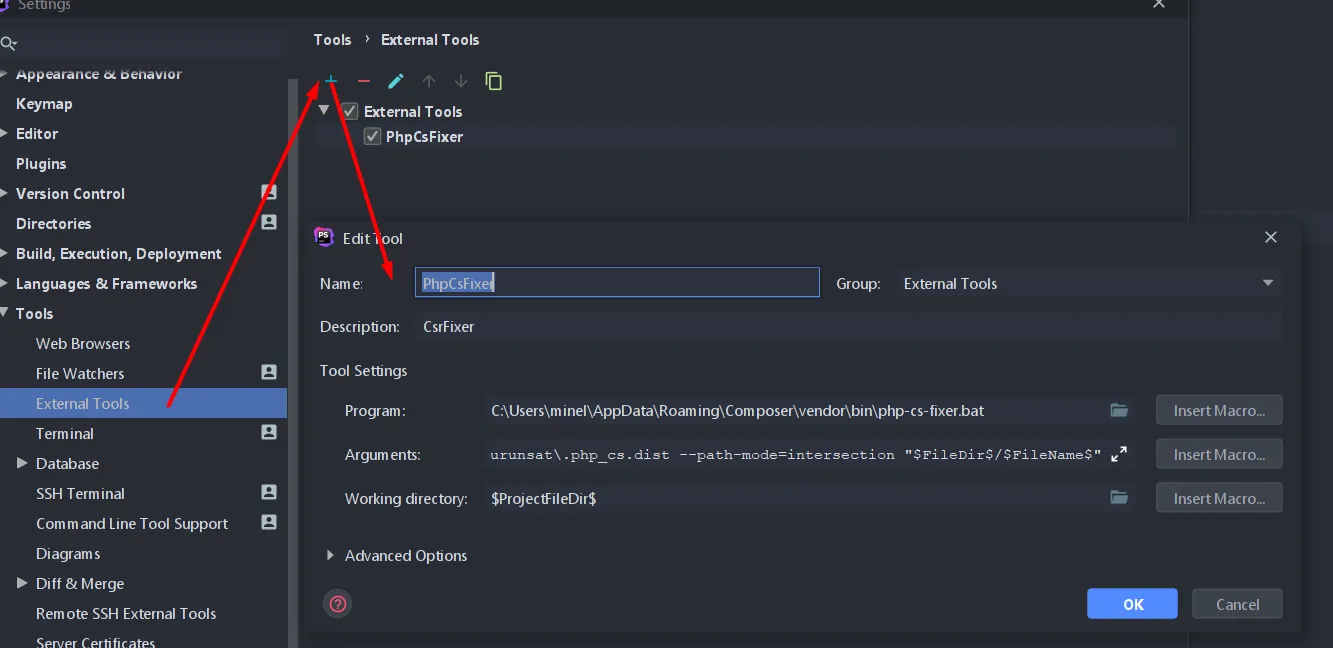Click project-level icon beside Version Control
The width and height of the screenshot is (1333, 648).
(x=269, y=192)
